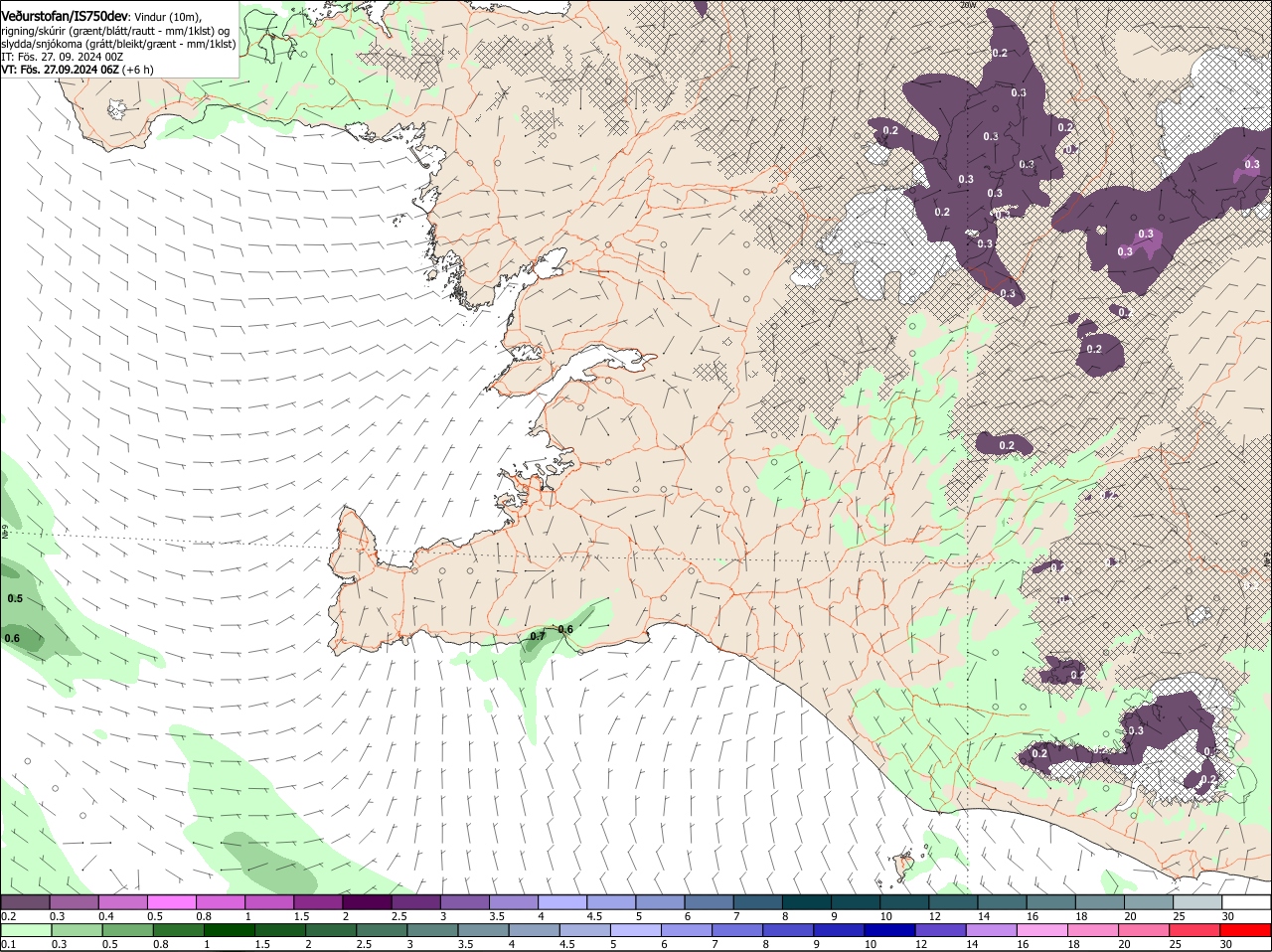Click the red 30 swatch in the lower rain scale
This screenshot has height=952, width=1272.
1245,930
